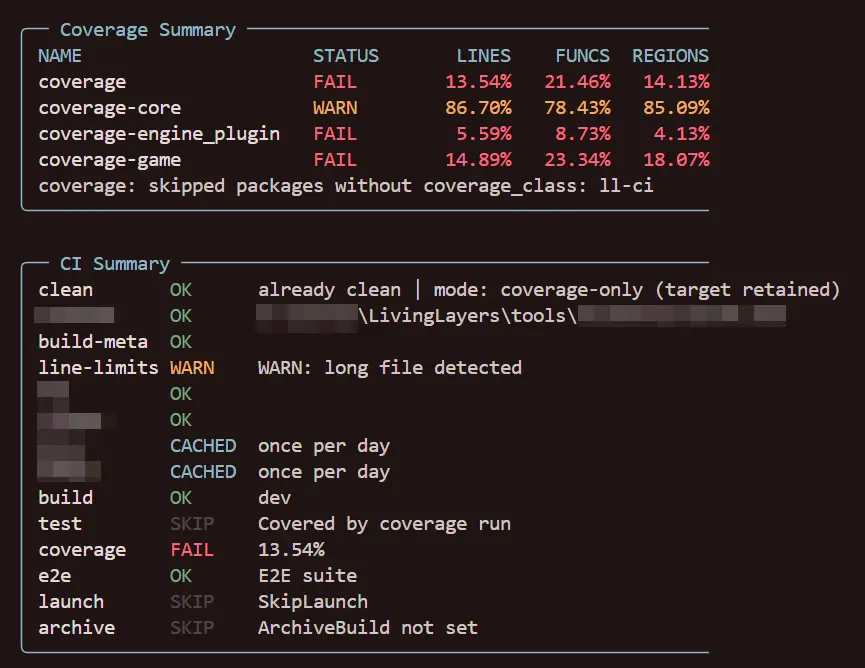Click the line-limits step name

(98, 368)
